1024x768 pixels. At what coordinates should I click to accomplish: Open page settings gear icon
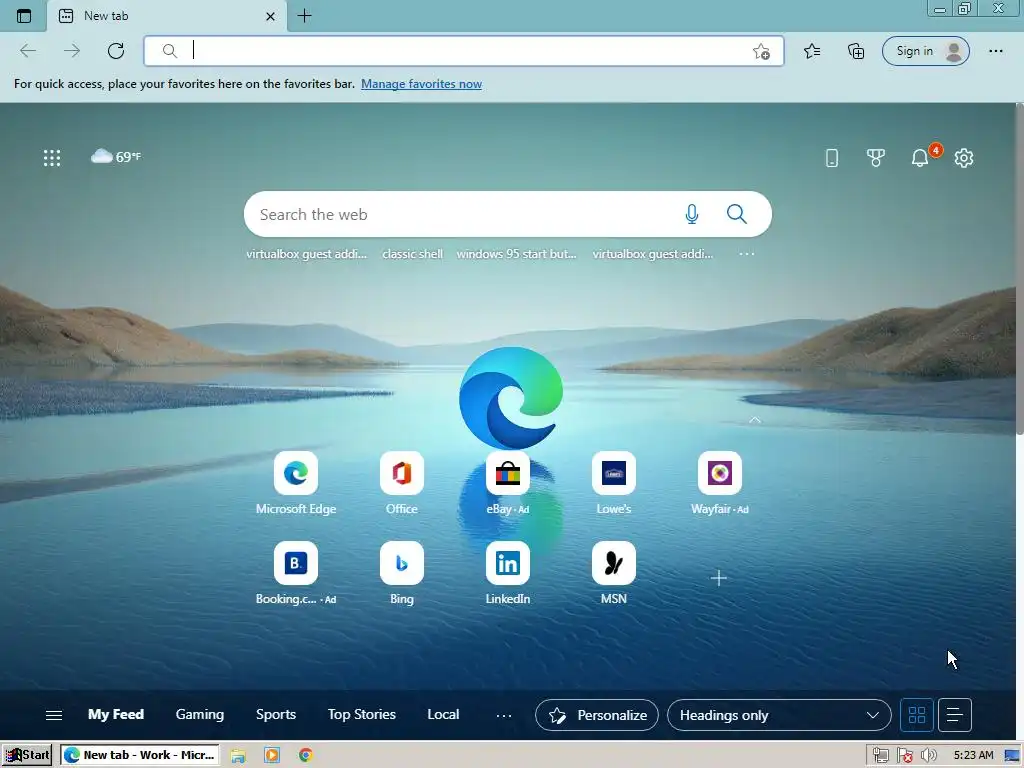pyautogui.click(x=964, y=157)
